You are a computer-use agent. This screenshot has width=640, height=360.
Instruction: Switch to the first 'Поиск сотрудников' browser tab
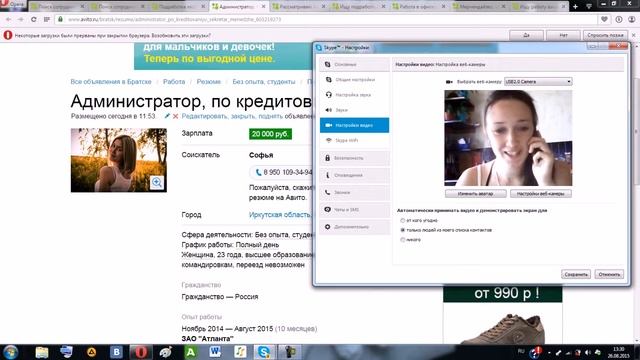[56, 6]
